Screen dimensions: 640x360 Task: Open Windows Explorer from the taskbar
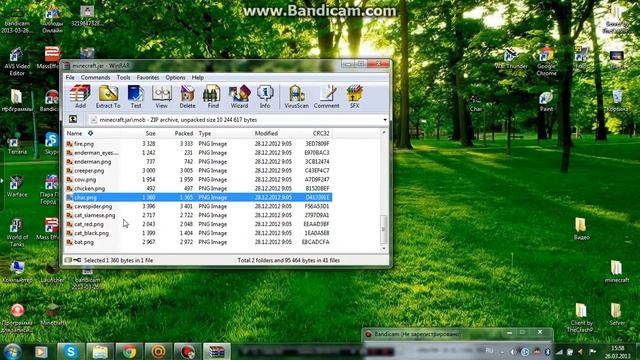100,352
